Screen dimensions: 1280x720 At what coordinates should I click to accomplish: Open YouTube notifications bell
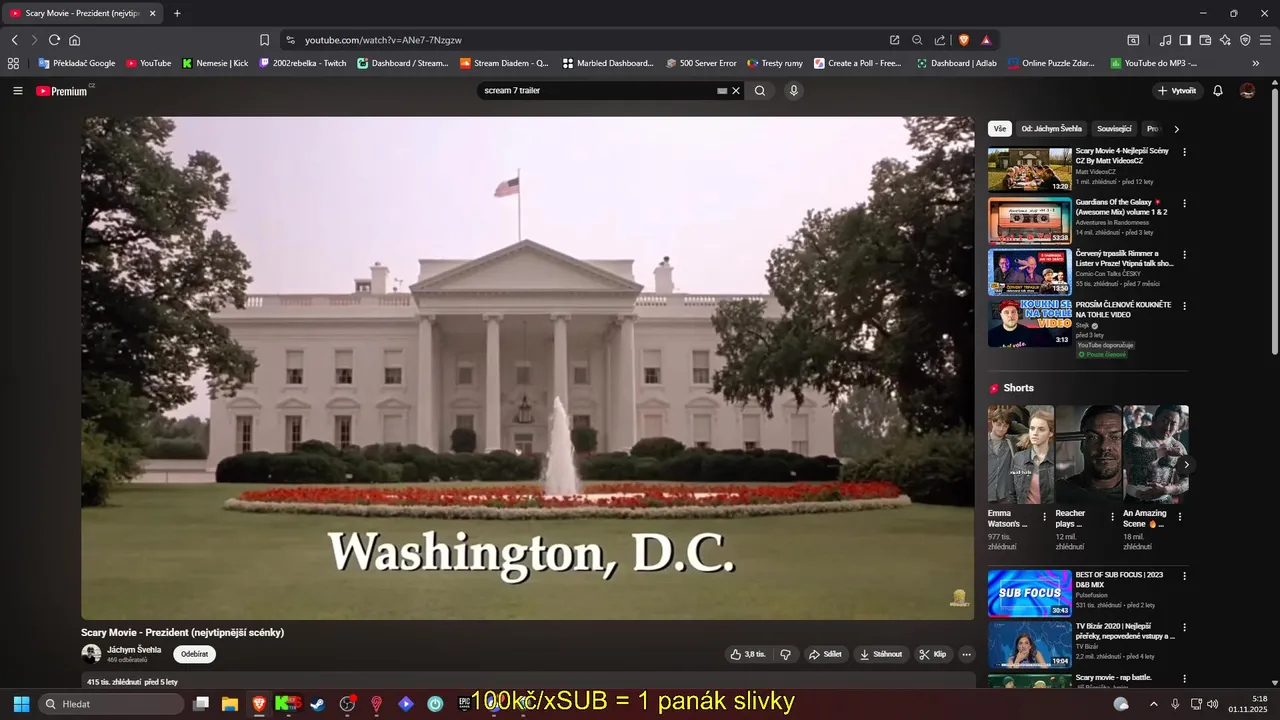pyautogui.click(x=1218, y=91)
